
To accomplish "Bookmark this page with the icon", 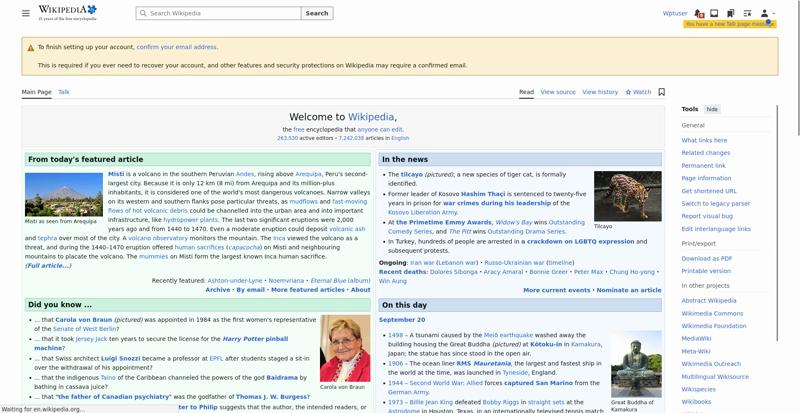I will click(x=662, y=92).
